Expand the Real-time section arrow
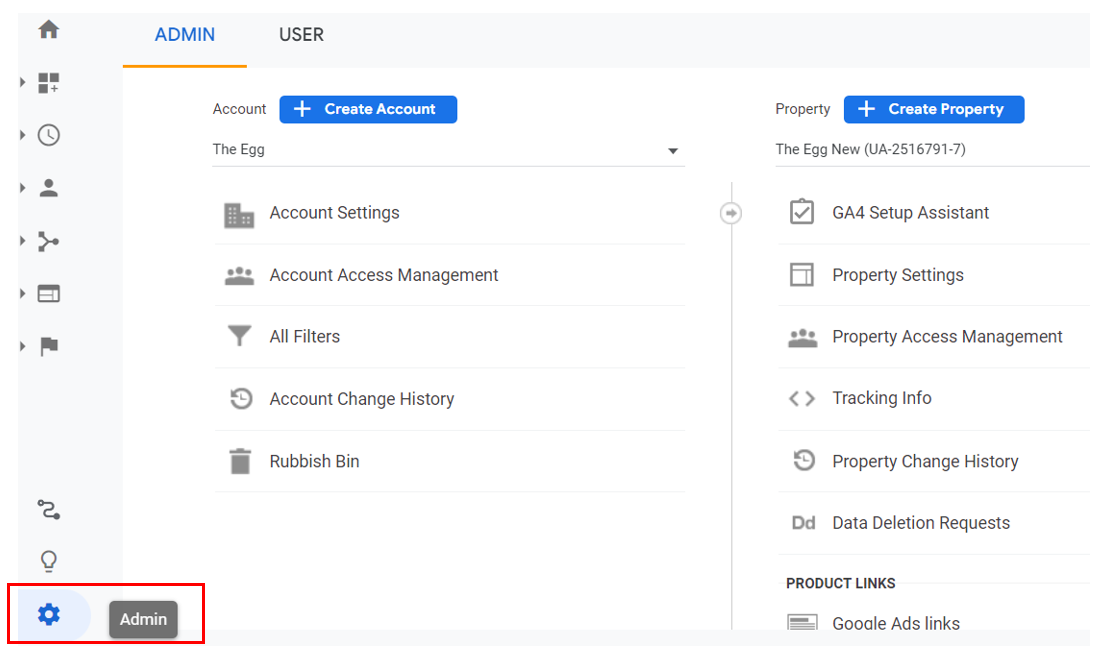This screenshot has height=660, width=1102. [x=22, y=135]
